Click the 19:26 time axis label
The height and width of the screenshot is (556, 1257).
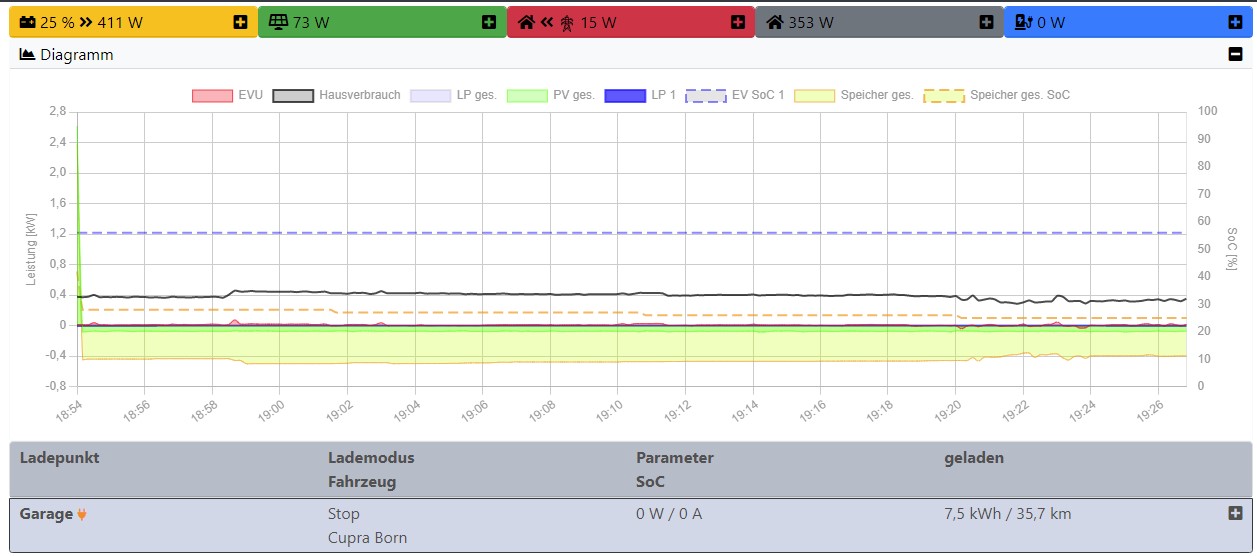(1151, 410)
